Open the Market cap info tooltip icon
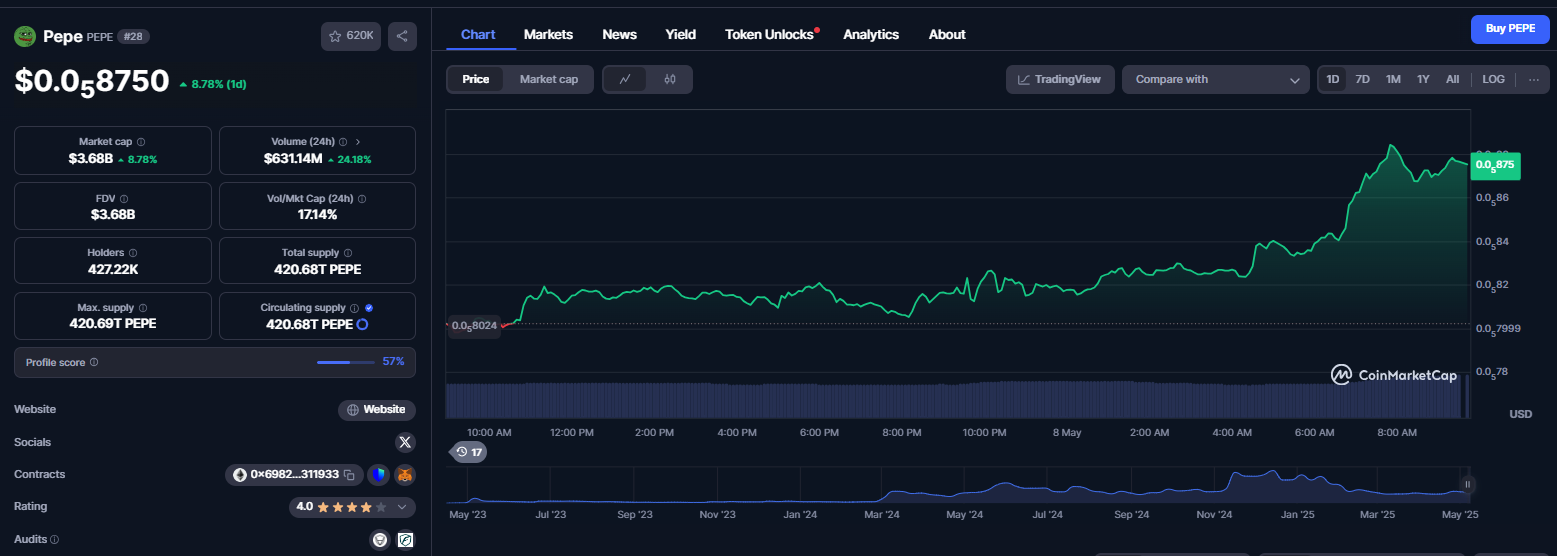 [141, 142]
